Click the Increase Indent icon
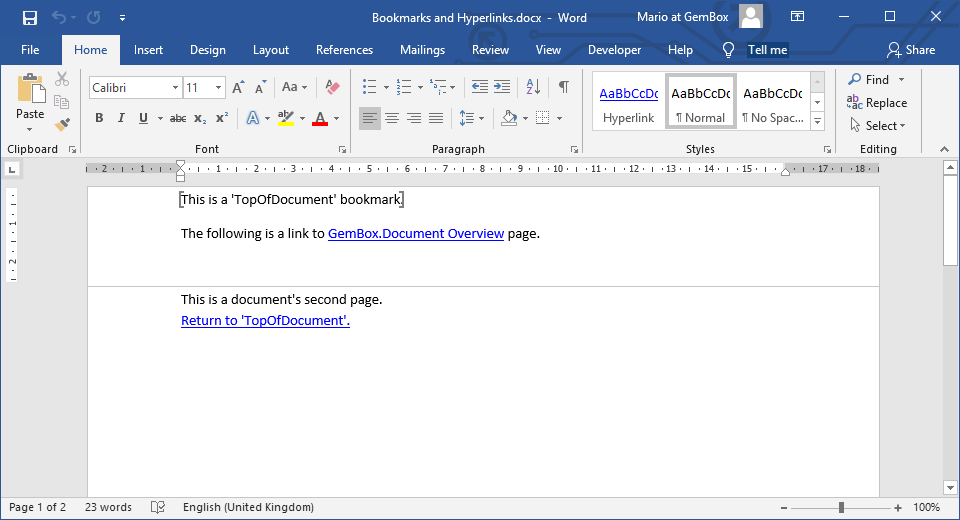 pos(502,87)
